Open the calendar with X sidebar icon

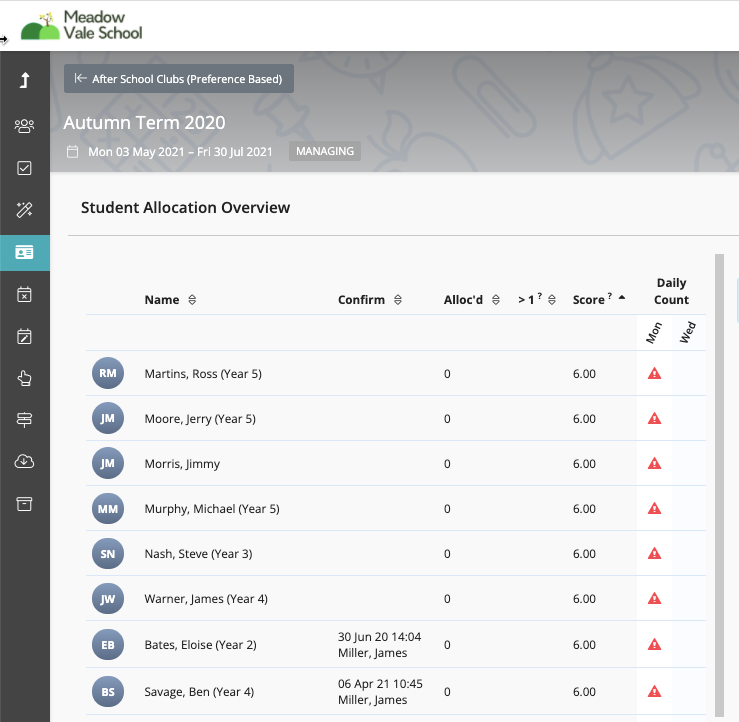[25, 295]
